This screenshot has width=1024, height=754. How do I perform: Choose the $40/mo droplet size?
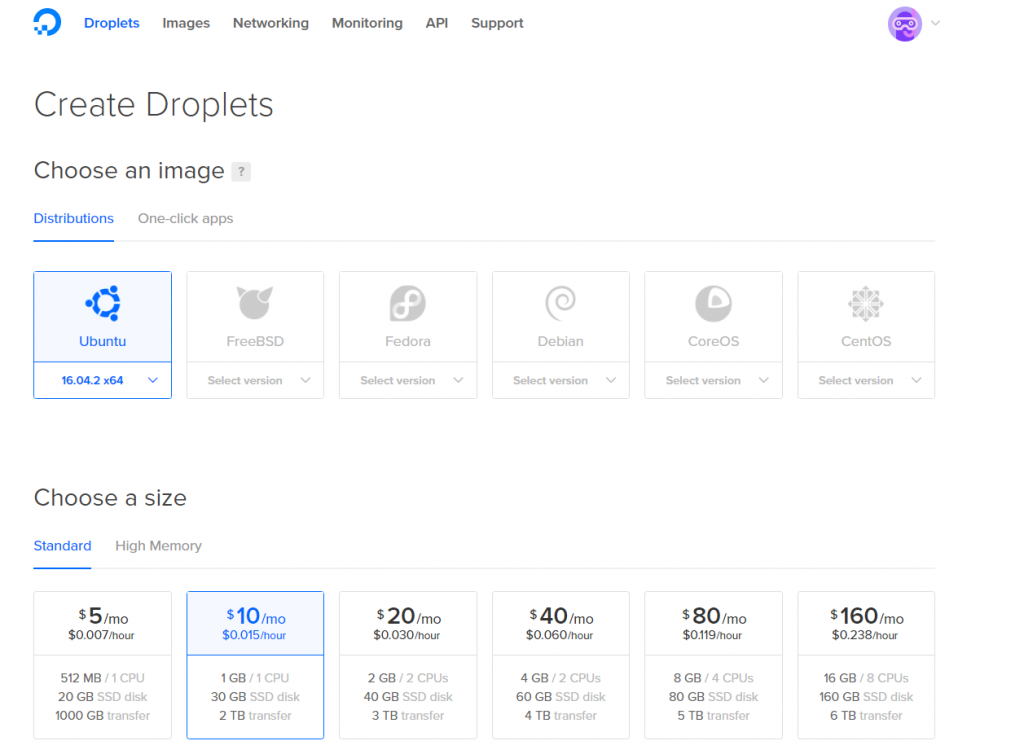point(560,665)
